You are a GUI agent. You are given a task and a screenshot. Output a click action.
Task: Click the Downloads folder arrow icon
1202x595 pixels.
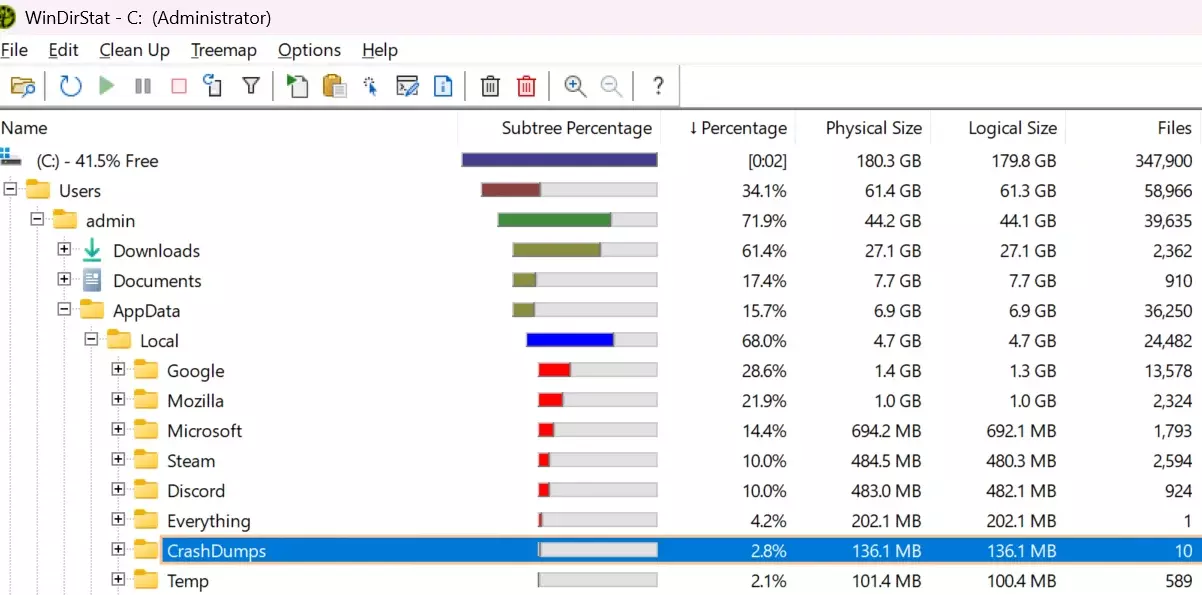point(92,250)
